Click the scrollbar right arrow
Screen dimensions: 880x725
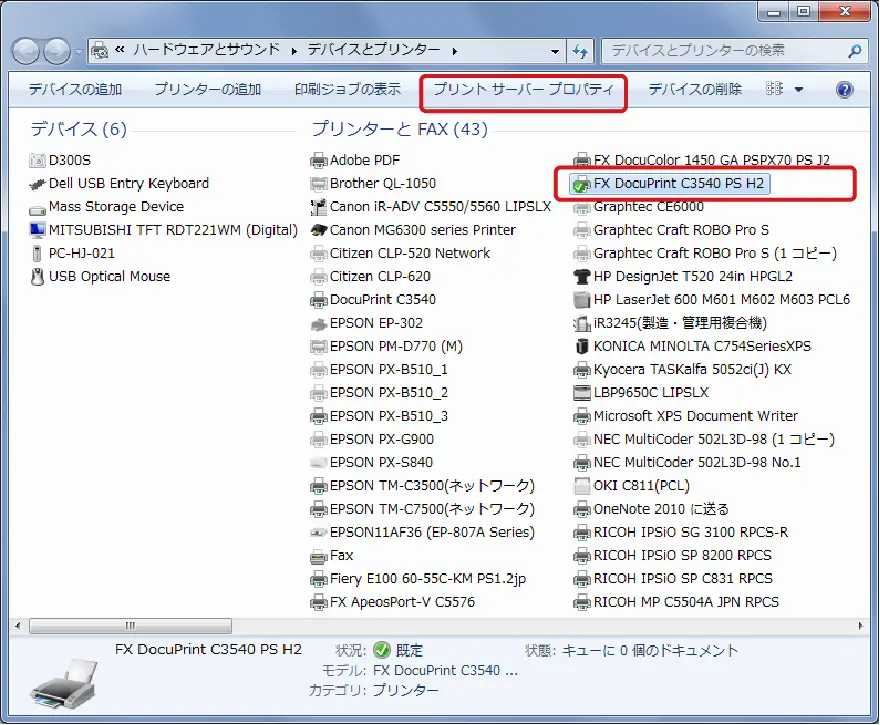pos(860,626)
